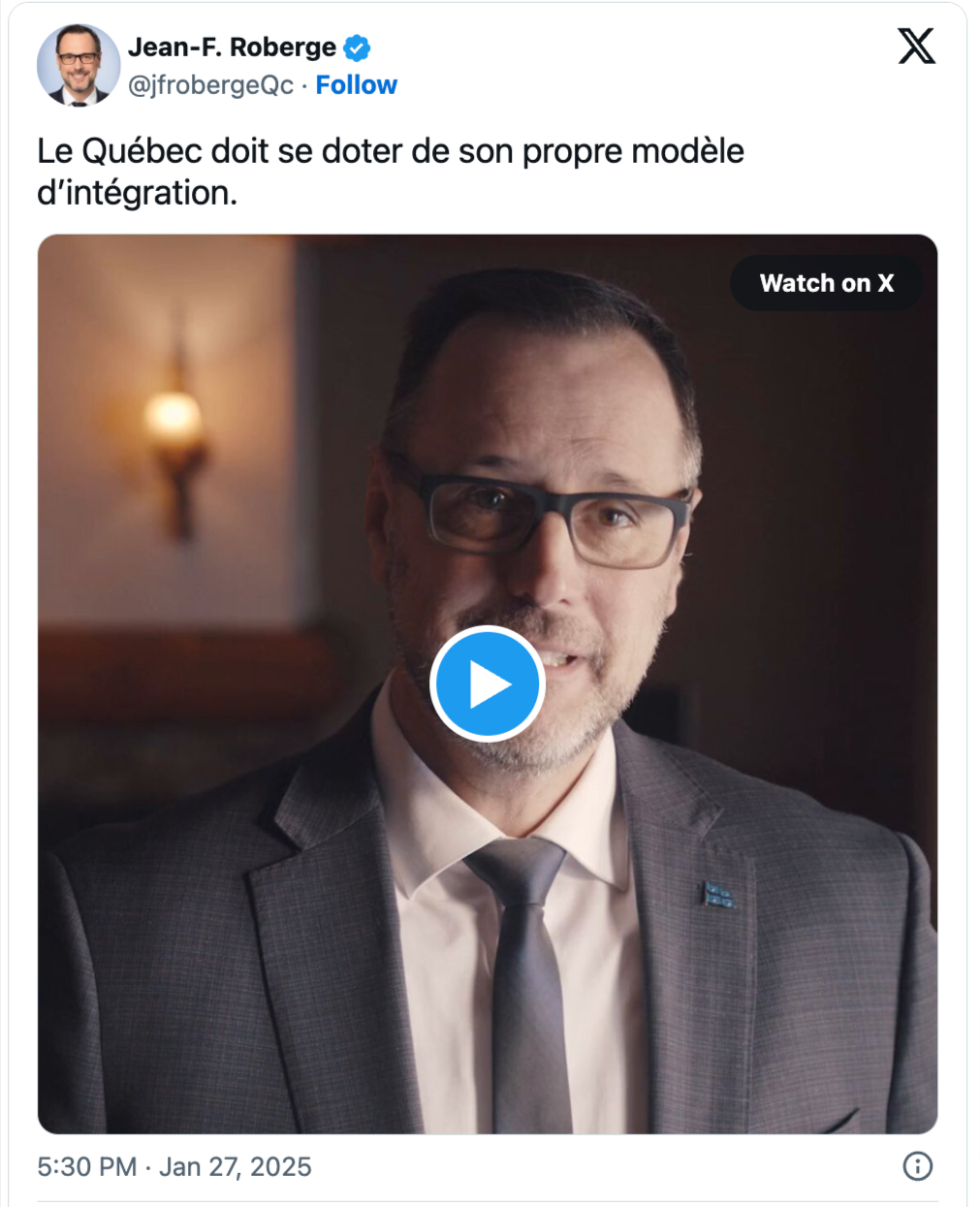The width and height of the screenshot is (980, 1207).
Task: Click the blue verified badge
Action: [x=358, y=47]
